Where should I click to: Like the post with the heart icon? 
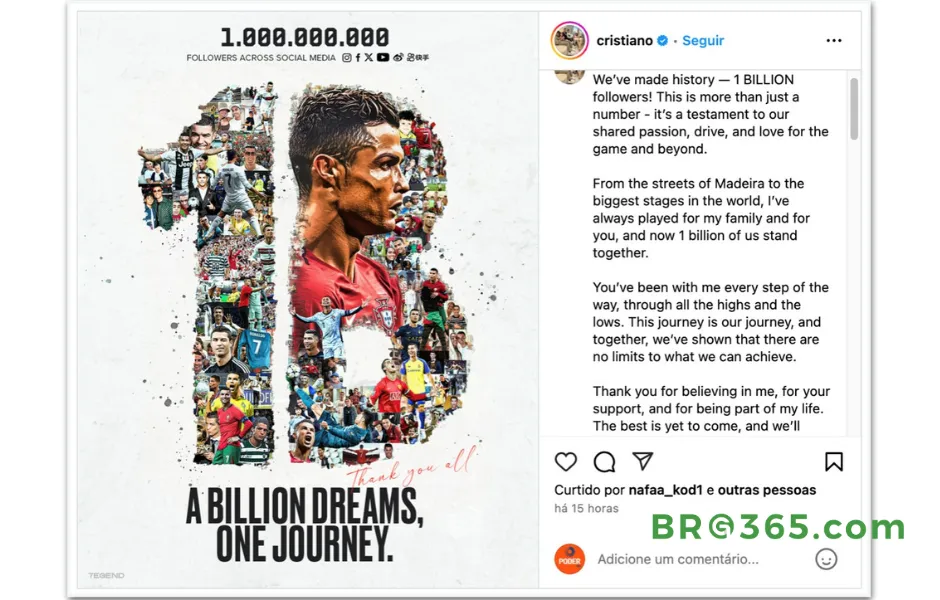pos(565,462)
